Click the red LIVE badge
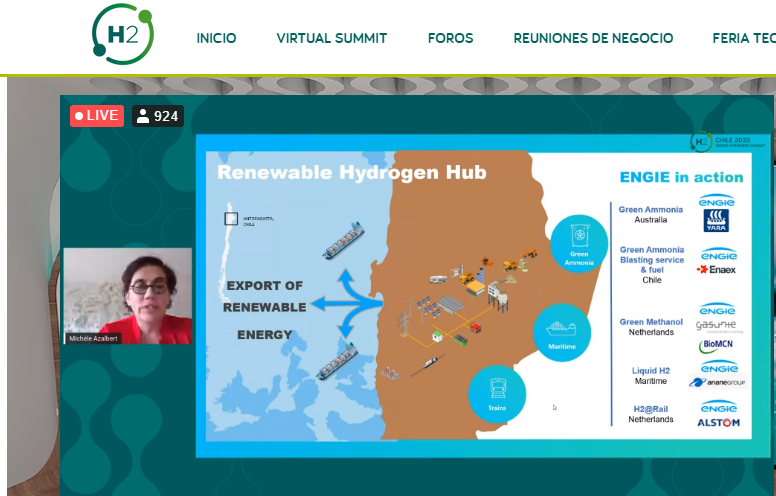776x496 pixels. pyautogui.click(x=96, y=116)
